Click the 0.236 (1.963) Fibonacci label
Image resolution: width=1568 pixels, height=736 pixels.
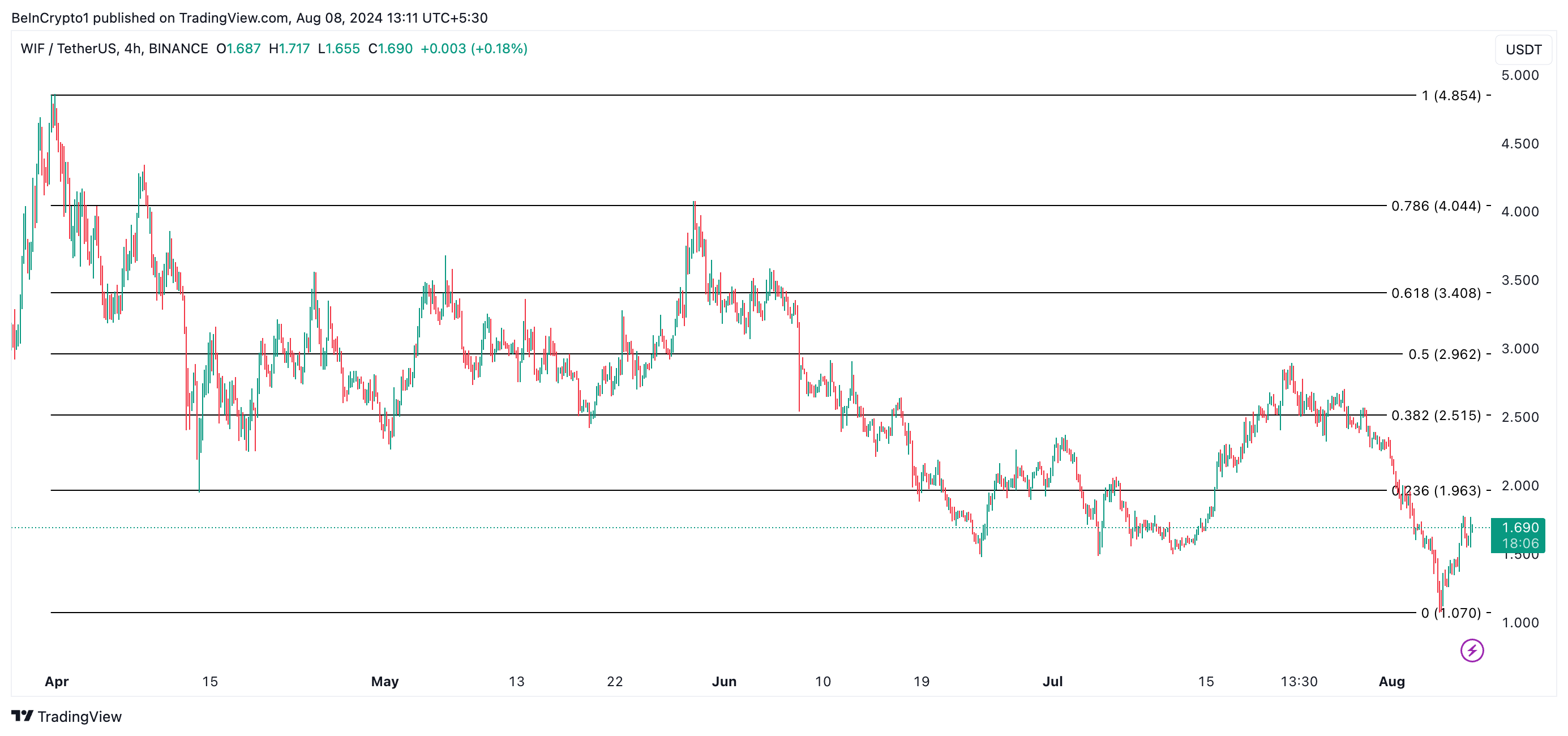pos(1436,491)
